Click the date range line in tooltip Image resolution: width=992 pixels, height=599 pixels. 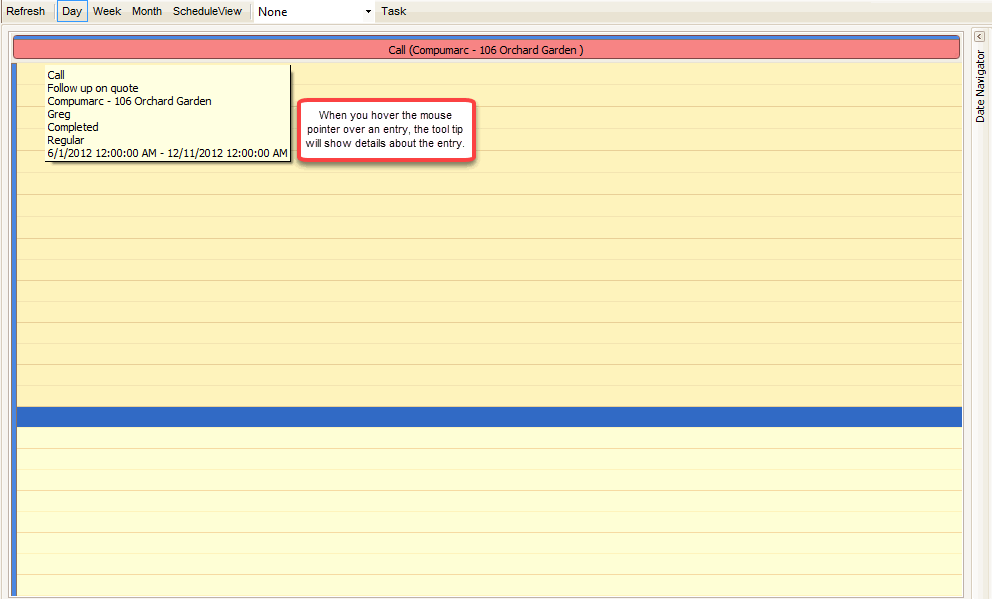(167, 153)
